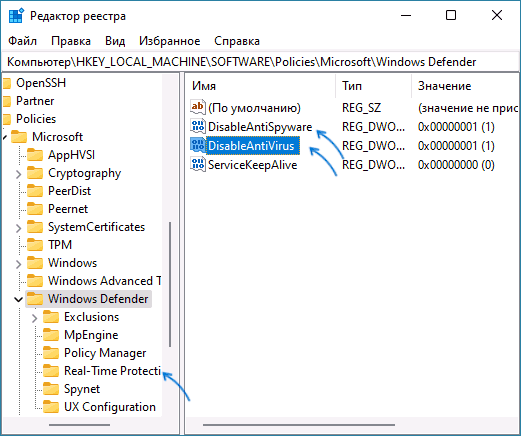Screen dimensions: 521x436
Task: Click the Real-Time Protection folder icon
Action: point(51,371)
